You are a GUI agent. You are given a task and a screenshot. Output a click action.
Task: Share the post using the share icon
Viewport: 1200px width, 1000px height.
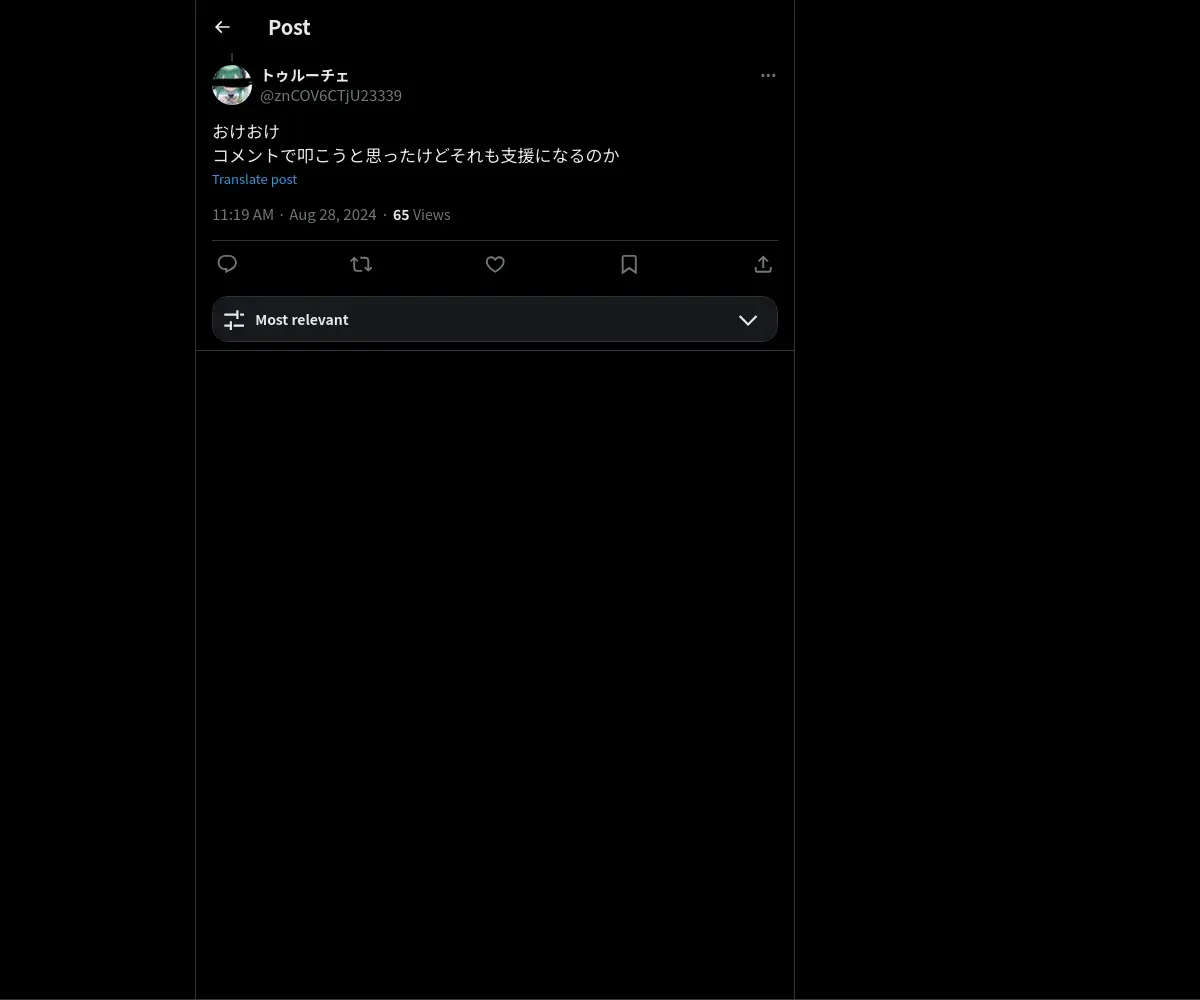point(763,264)
